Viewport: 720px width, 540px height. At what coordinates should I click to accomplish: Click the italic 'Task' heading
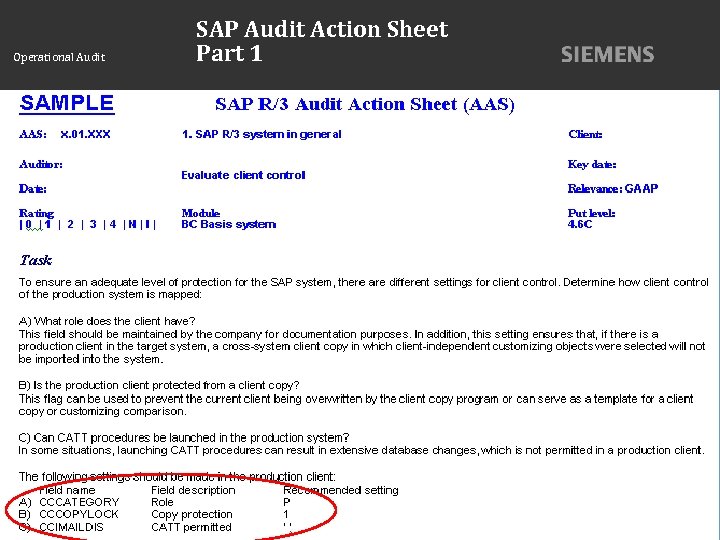35,260
